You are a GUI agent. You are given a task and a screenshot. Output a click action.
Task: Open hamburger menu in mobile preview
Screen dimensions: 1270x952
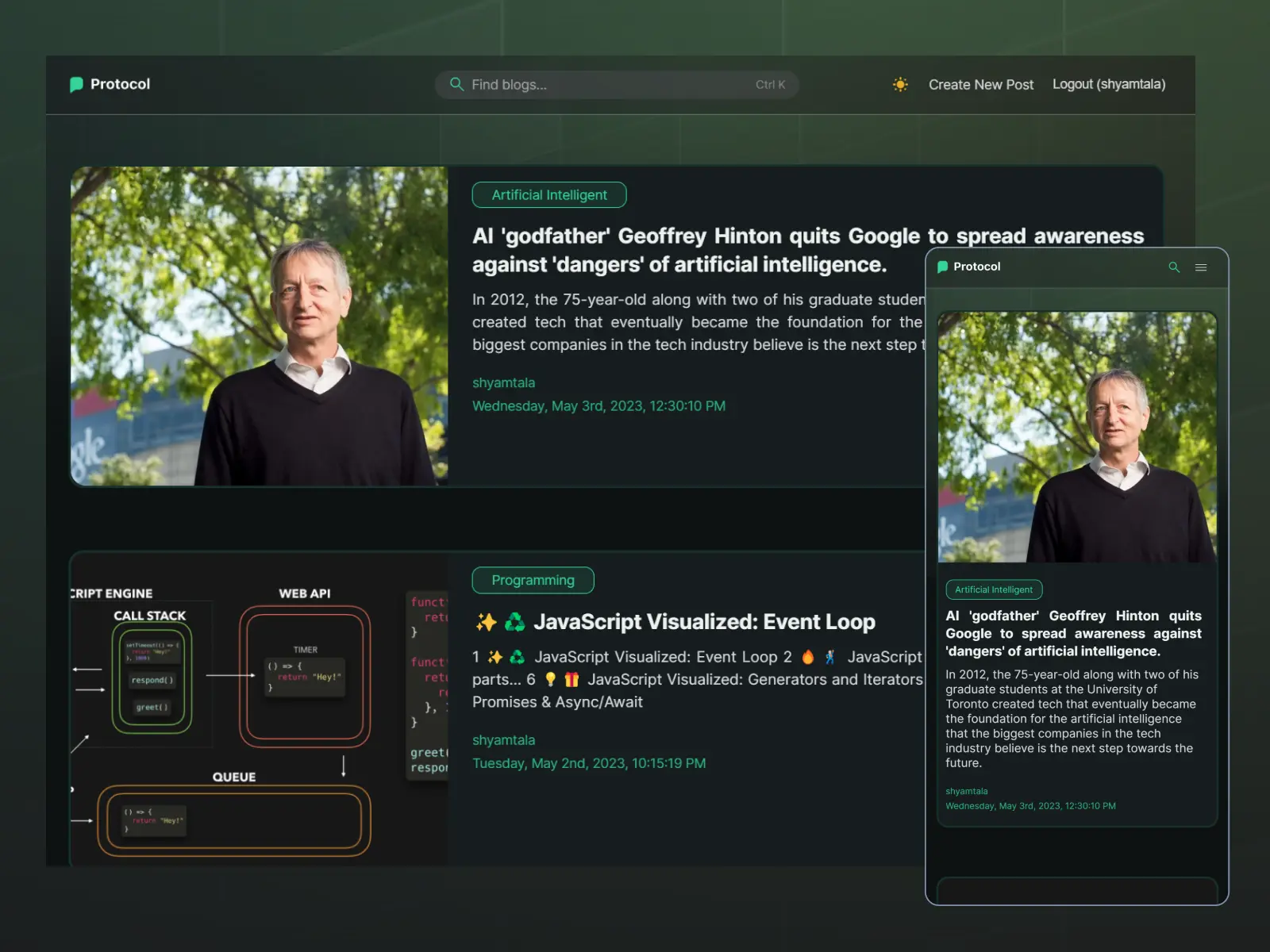point(1201,267)
